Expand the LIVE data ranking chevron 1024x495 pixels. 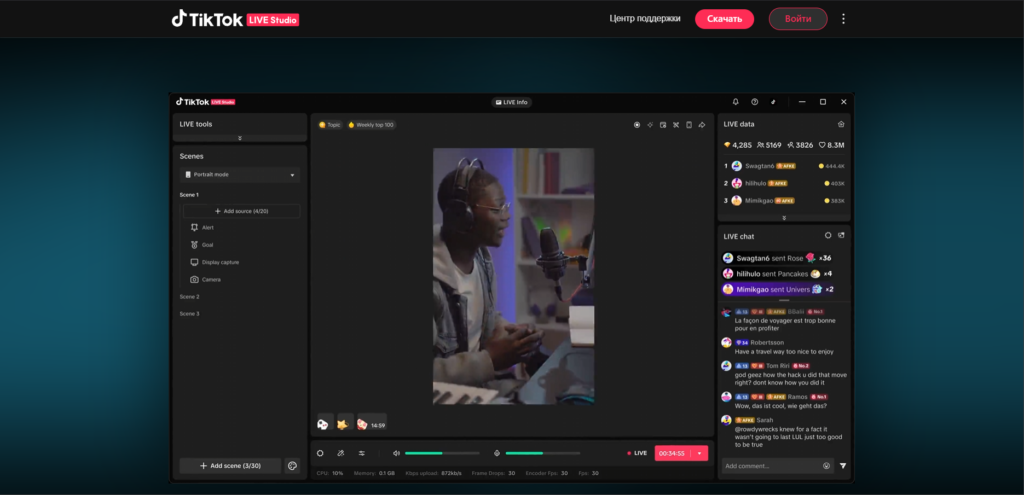point(784,217)
